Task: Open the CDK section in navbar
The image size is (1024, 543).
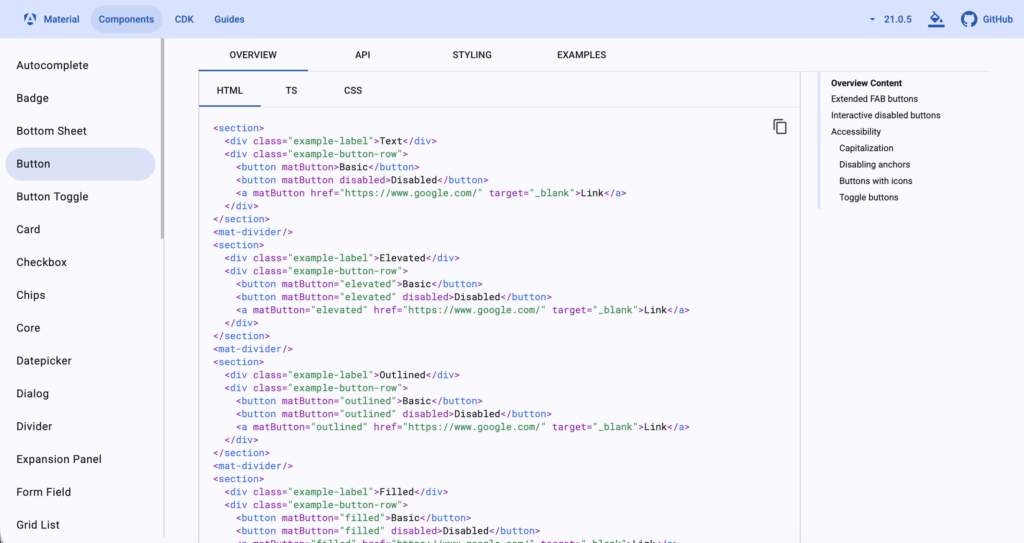Action: tap(184, 19)
